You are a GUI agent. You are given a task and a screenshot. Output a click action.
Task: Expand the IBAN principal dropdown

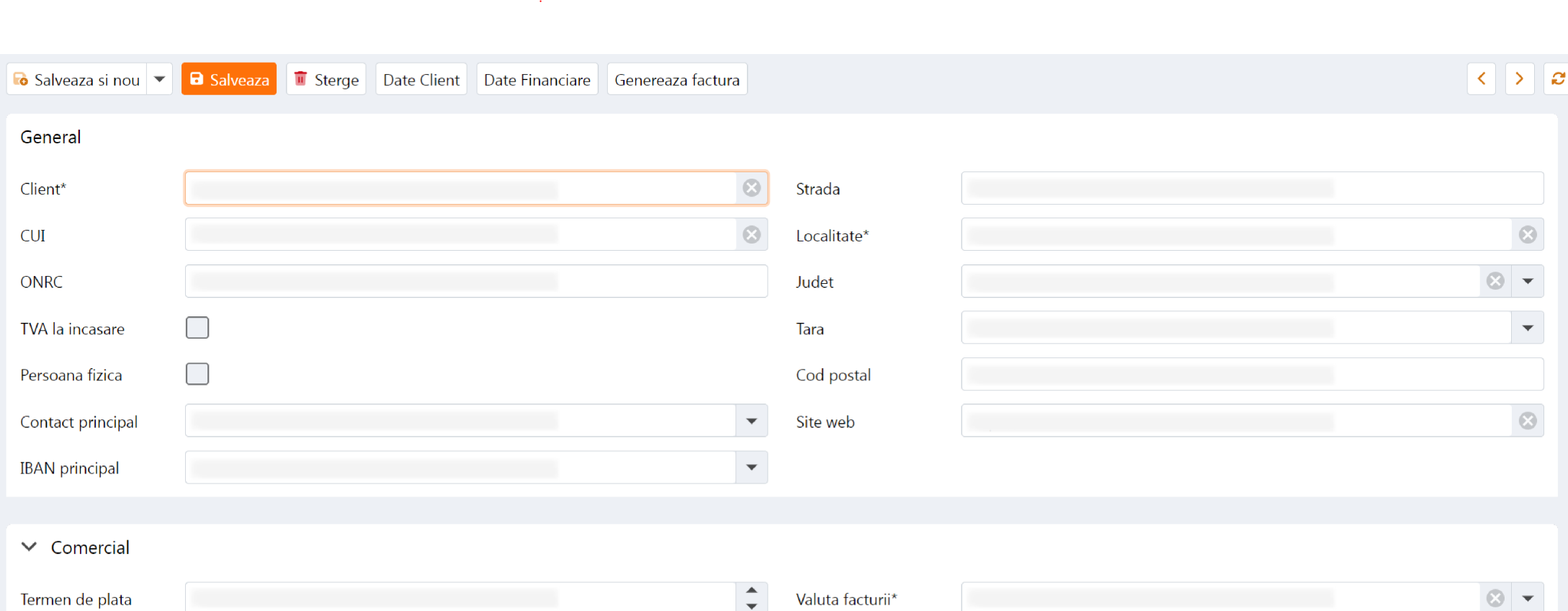point(751,468)
